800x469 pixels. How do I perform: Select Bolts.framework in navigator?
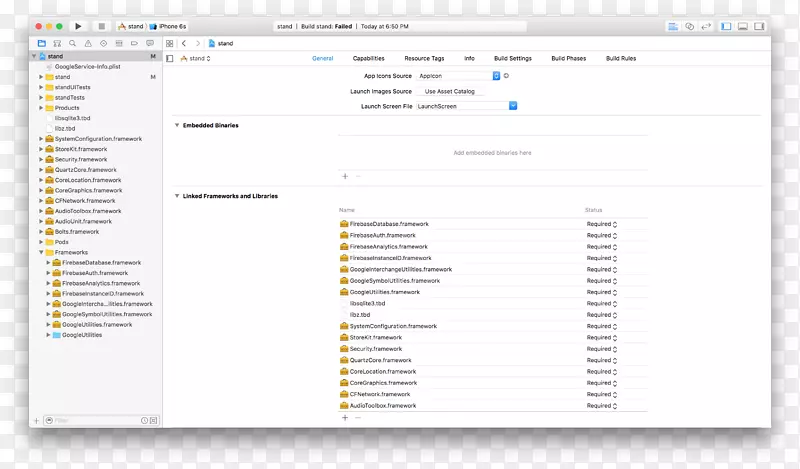(x=77, y=232)
